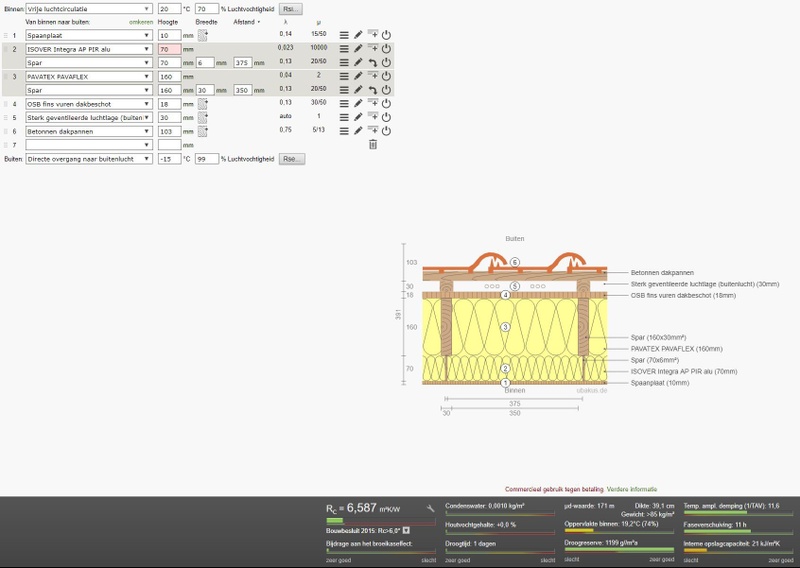
Task: Open the PAVATEX PAVAFLEX material dropdown
Action: [89, 77]
